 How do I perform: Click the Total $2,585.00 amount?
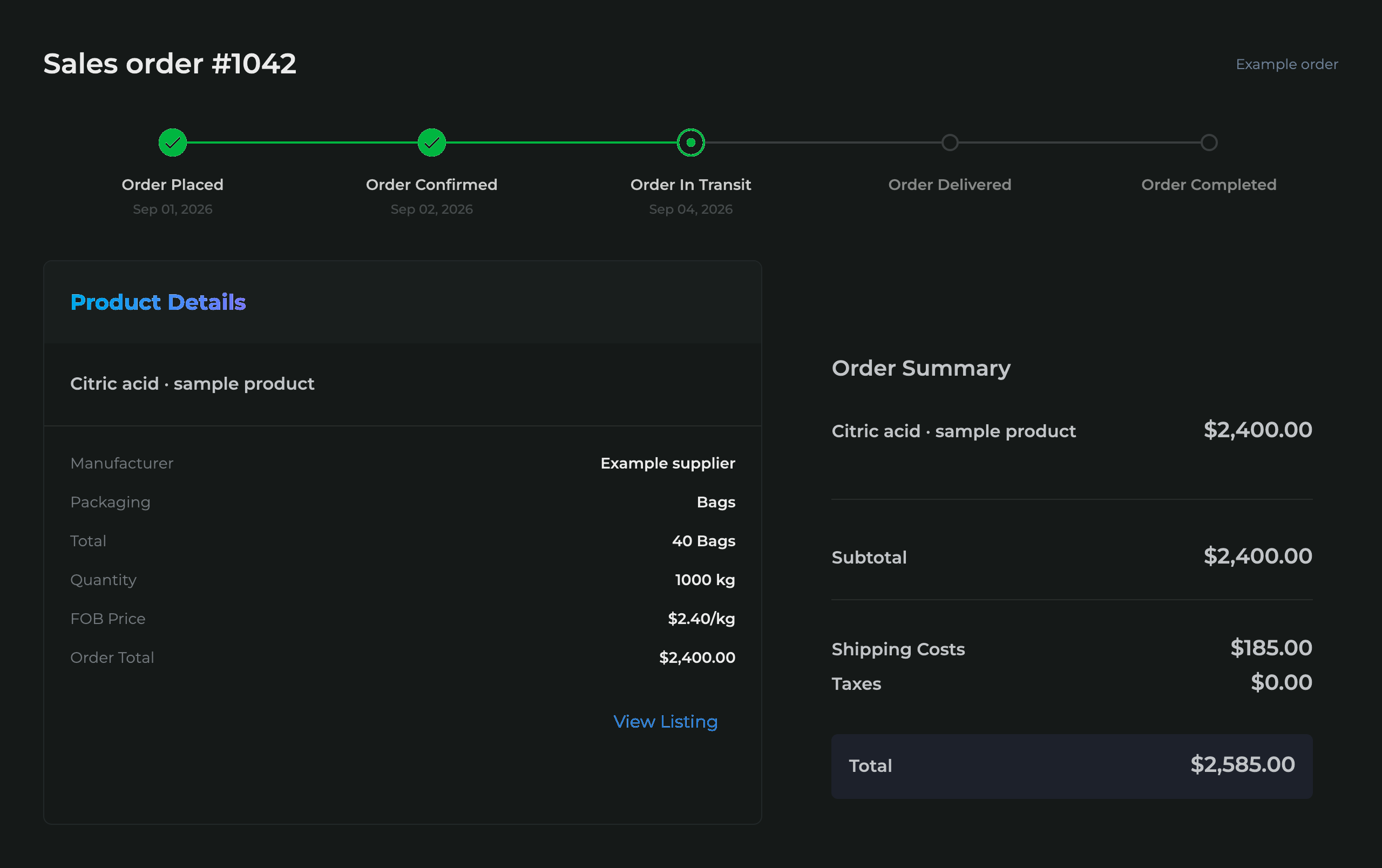(x=1243, y=764)
